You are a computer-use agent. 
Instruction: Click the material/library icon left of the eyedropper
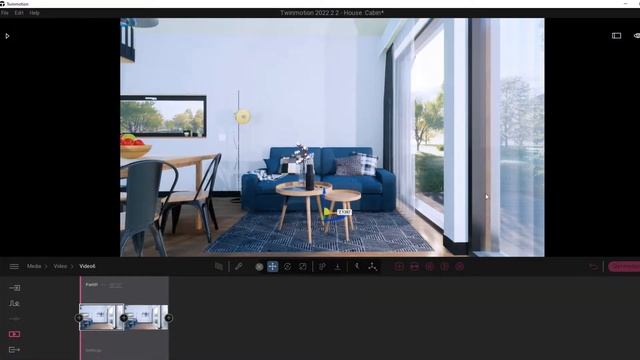coord(219,267)
